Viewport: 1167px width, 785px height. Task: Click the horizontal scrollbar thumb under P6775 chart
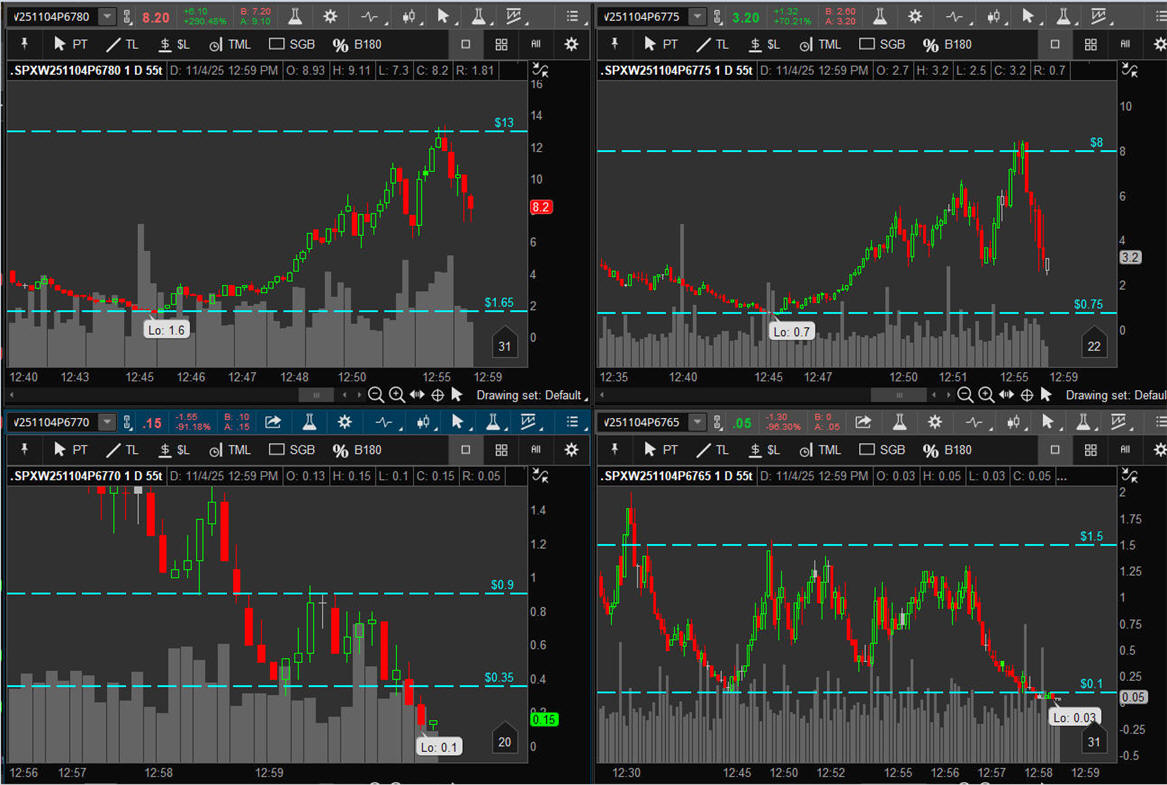(x=889, y=395)
